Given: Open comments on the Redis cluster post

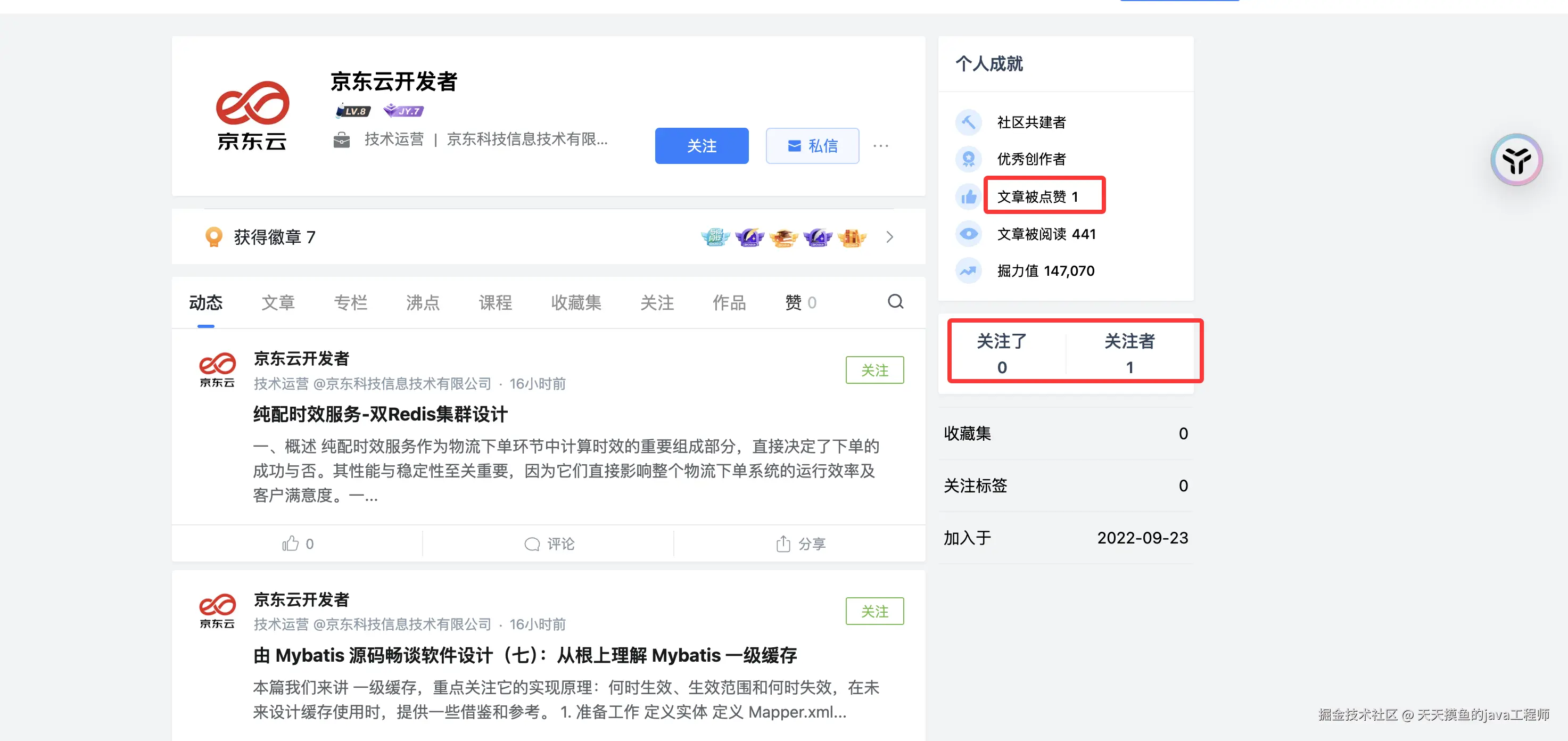Looking at the screenshot, I should coord(549,544).
